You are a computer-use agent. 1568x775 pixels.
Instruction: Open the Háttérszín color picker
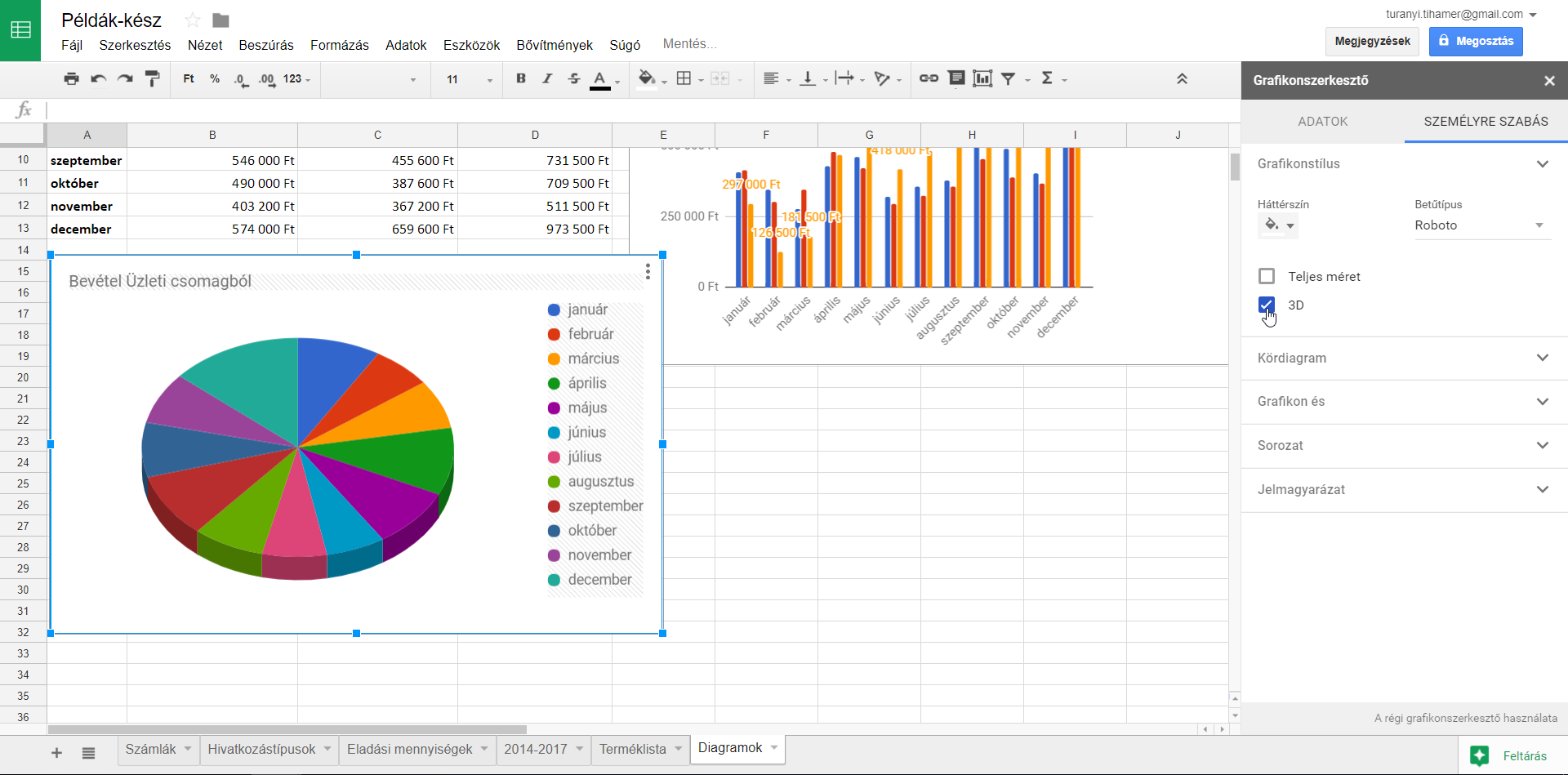1278,225
